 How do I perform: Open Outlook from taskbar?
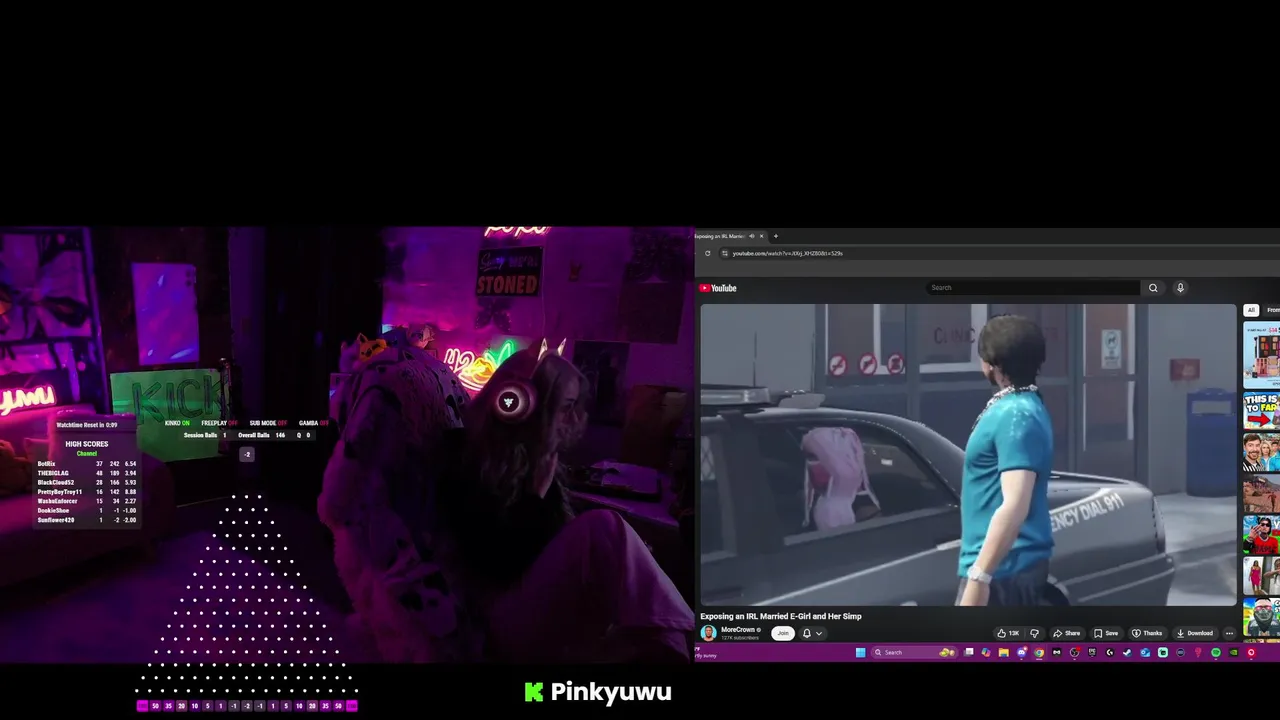click(1145, 652)
